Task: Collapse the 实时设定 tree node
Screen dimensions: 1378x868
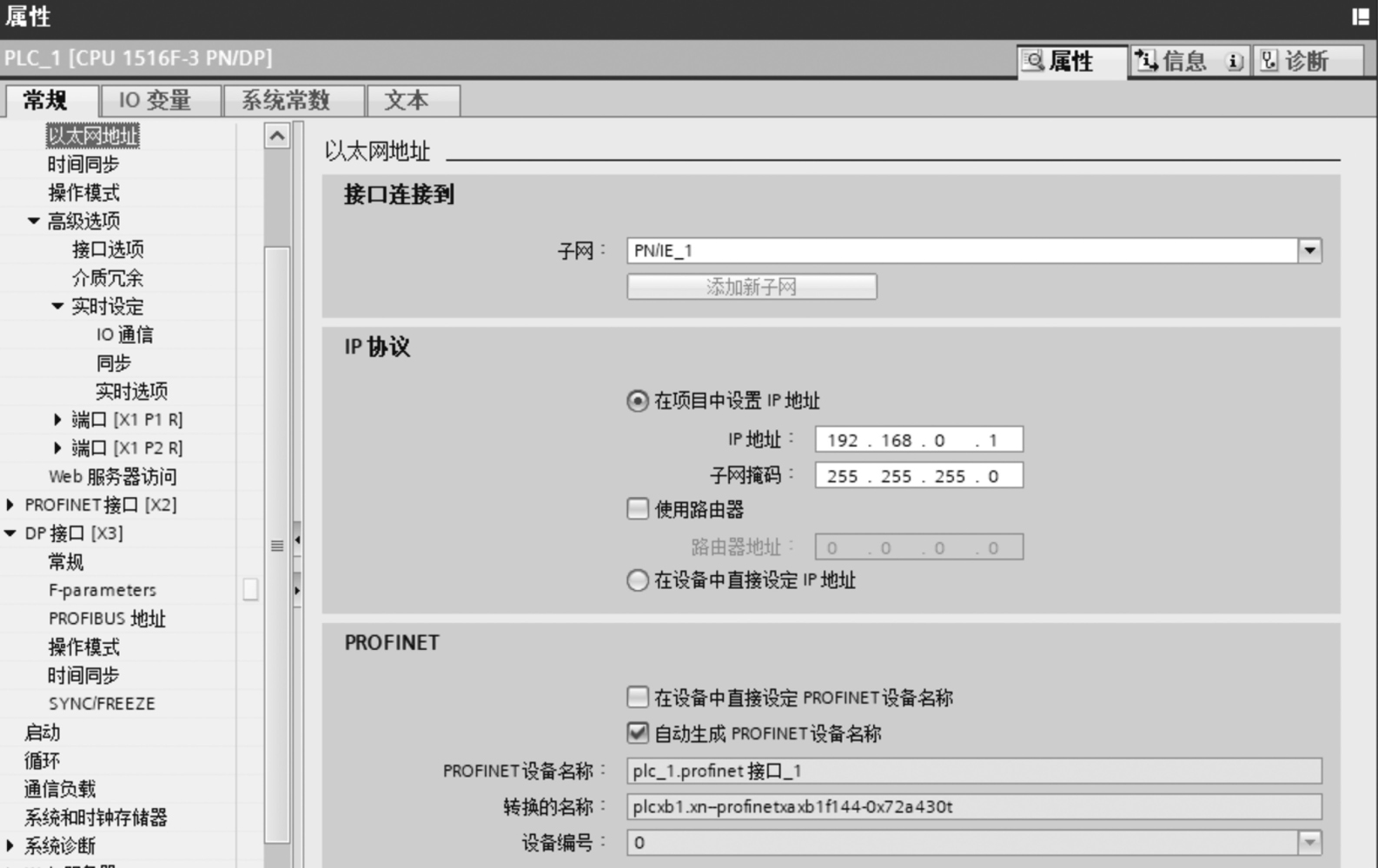Action: coord(57,306)
